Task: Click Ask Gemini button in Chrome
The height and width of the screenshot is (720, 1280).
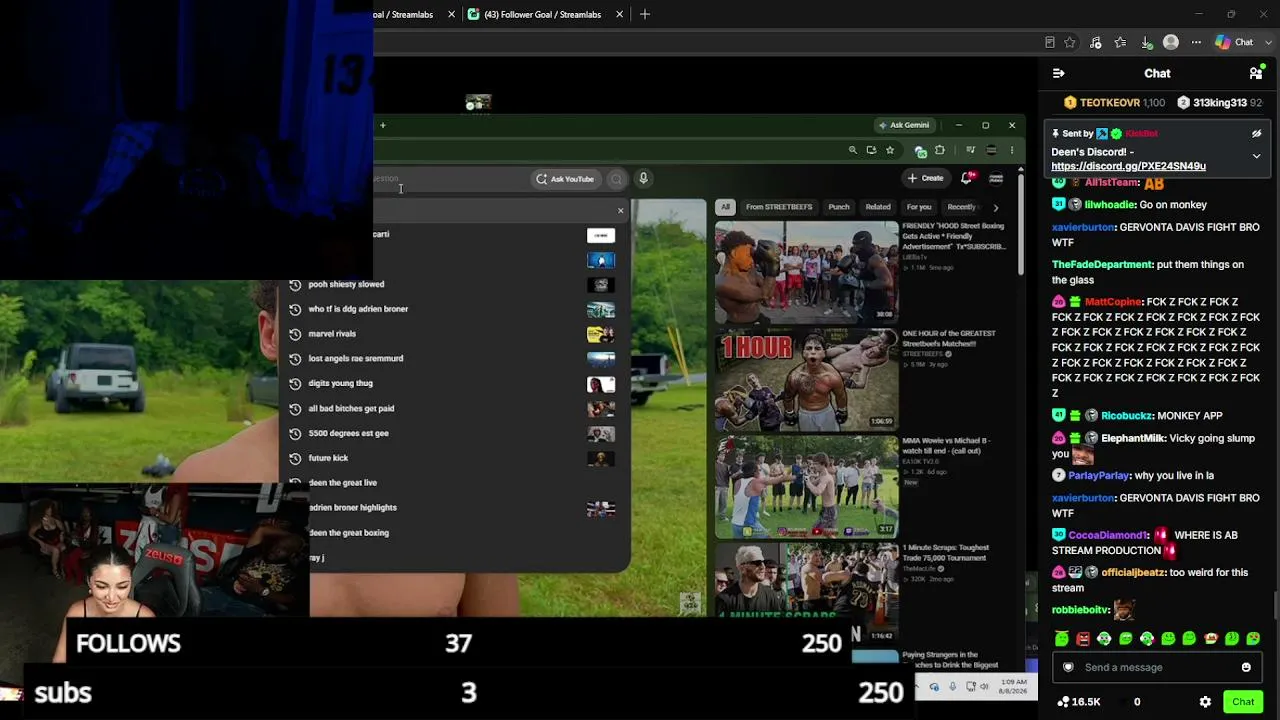Action: coord(903,125)
